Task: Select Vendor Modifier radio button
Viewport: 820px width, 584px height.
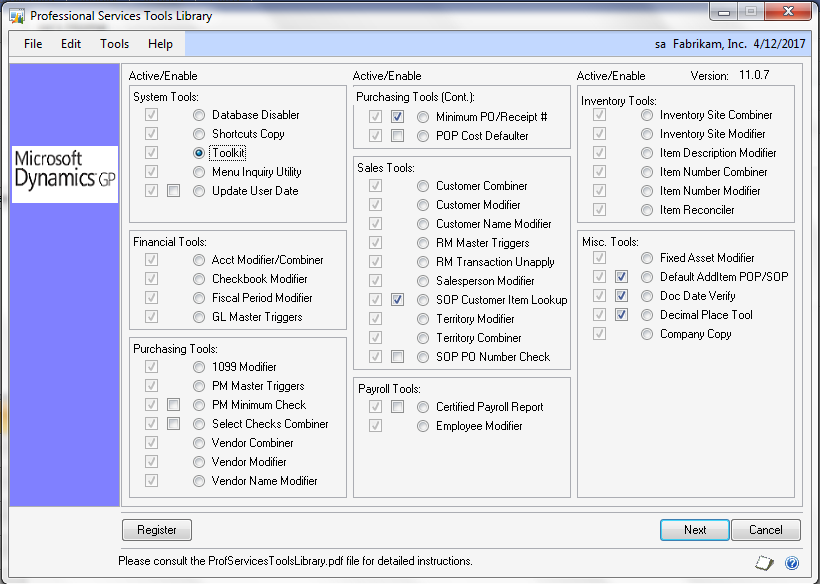Action: coord(199,462)
